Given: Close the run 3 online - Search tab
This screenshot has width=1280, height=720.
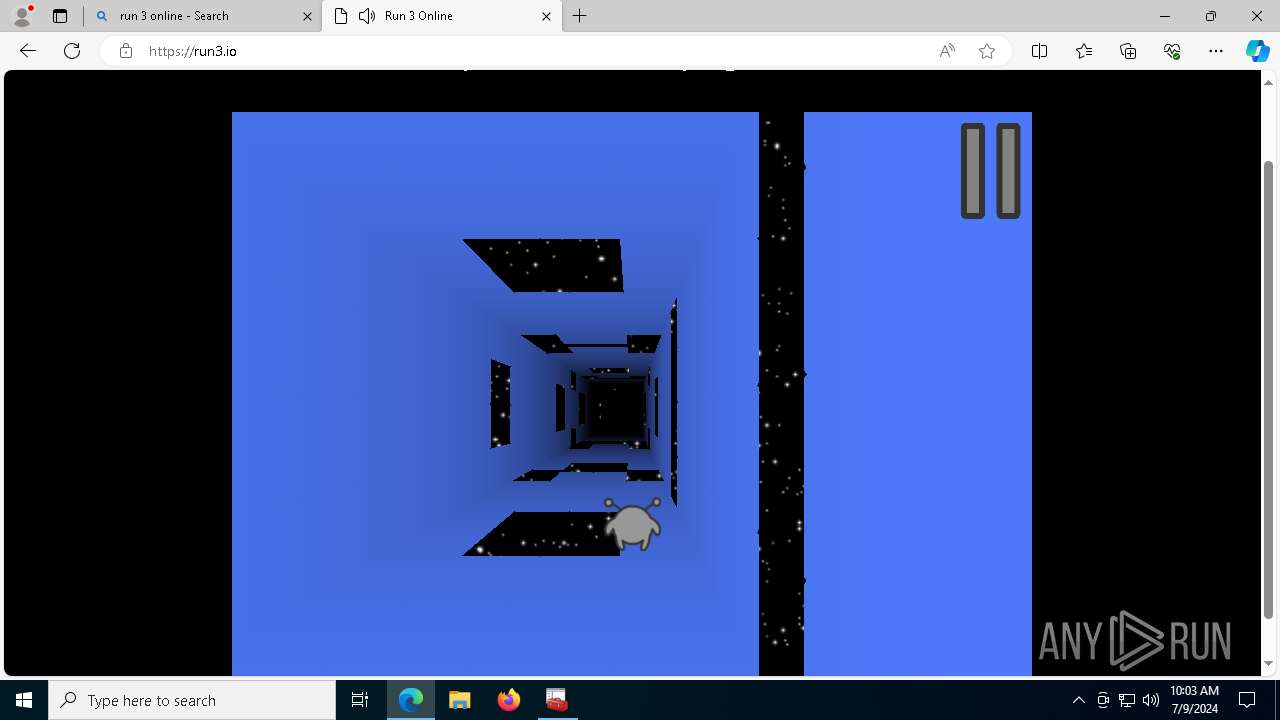Looking at the screenshot, I should (307, 16).
